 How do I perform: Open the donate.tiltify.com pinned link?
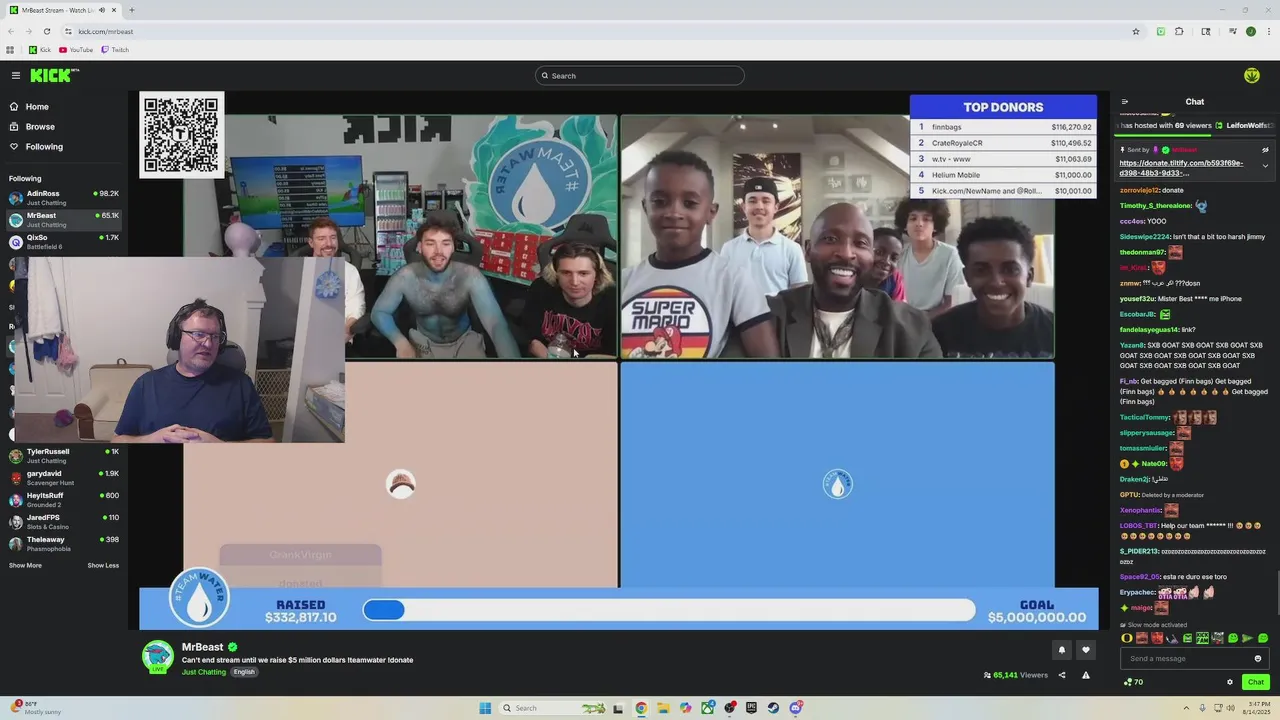[1181, 167]
